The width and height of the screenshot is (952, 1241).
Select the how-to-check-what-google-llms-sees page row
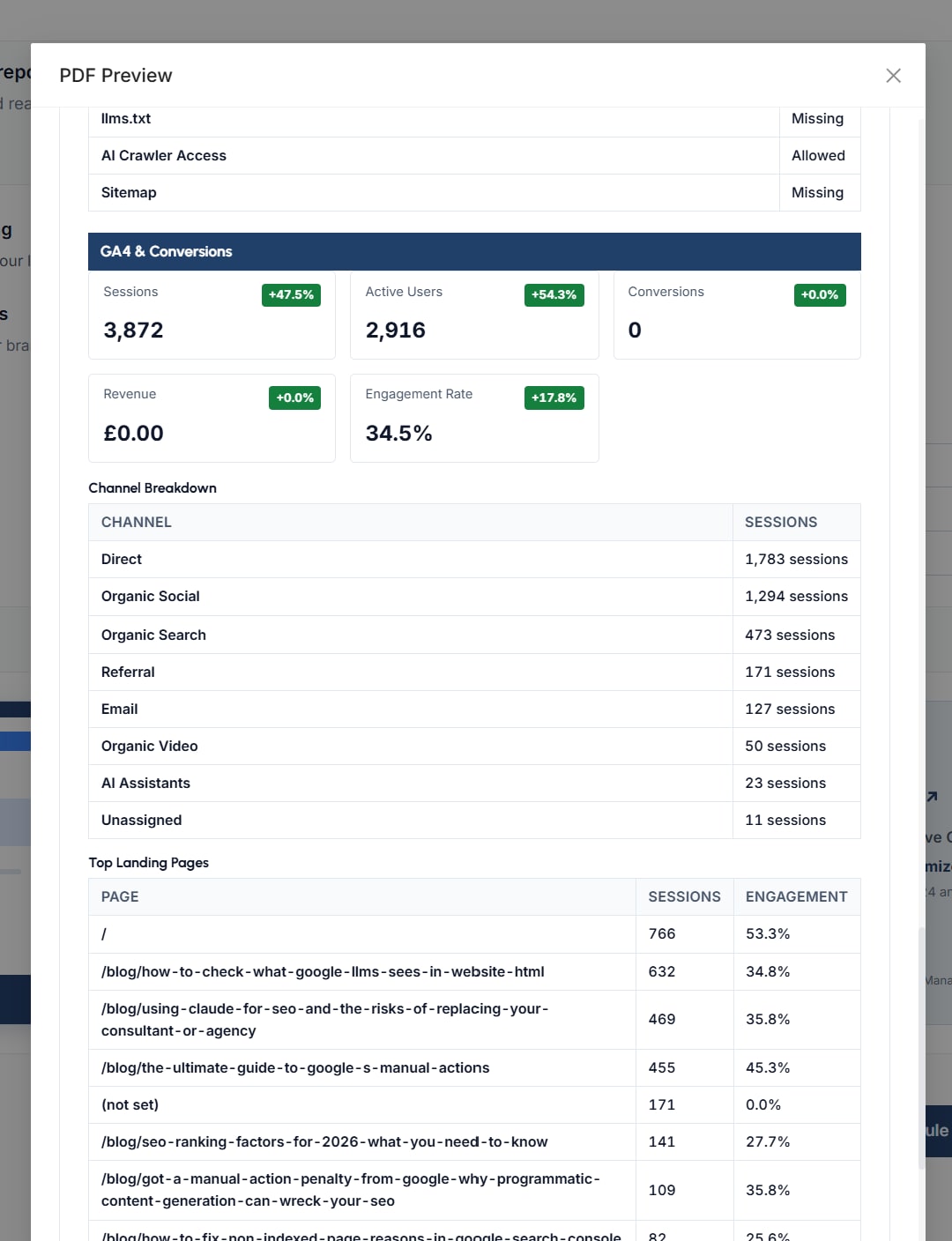[474, 971]
